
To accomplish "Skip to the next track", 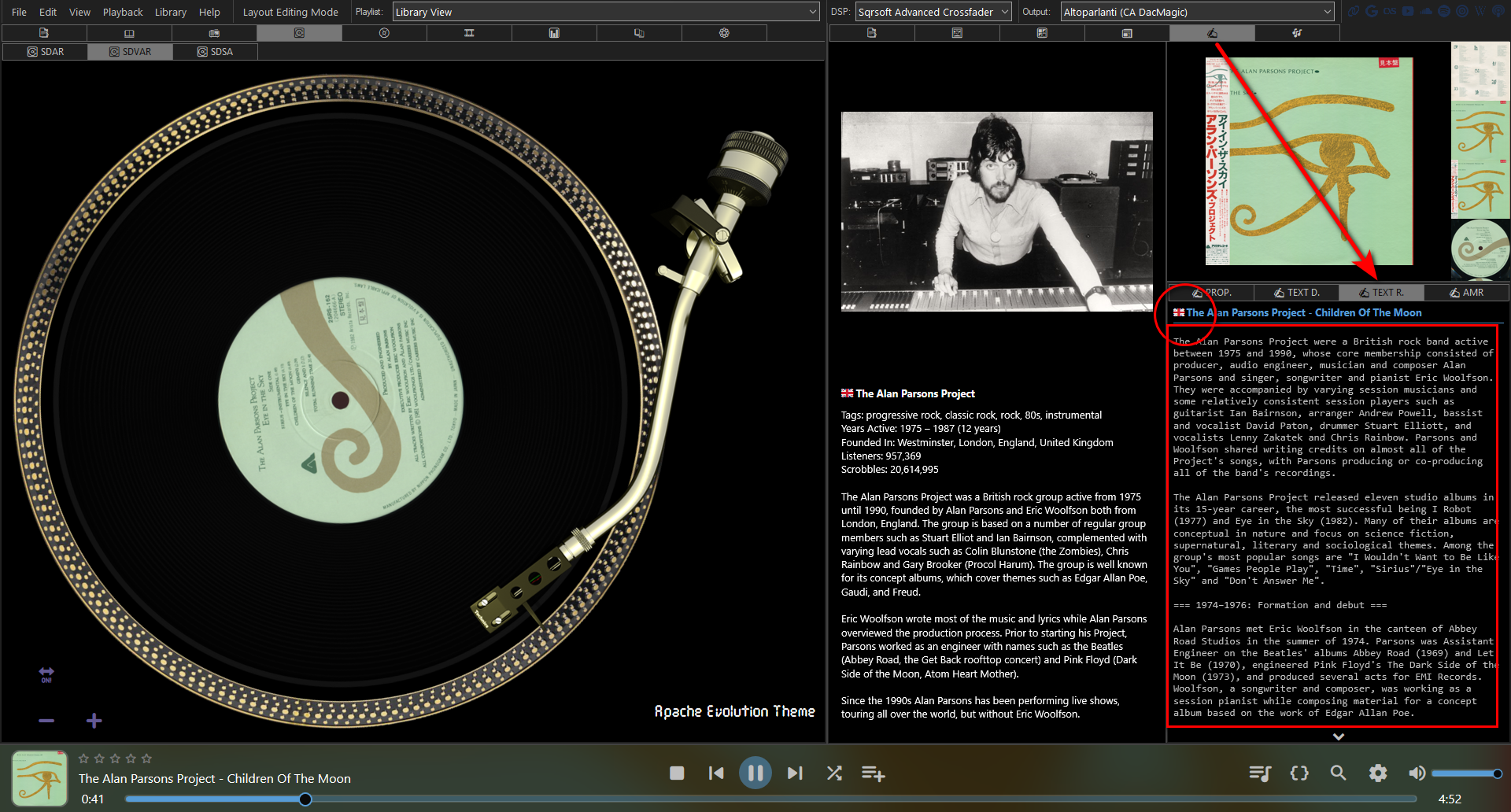I will tap(795, 773).
